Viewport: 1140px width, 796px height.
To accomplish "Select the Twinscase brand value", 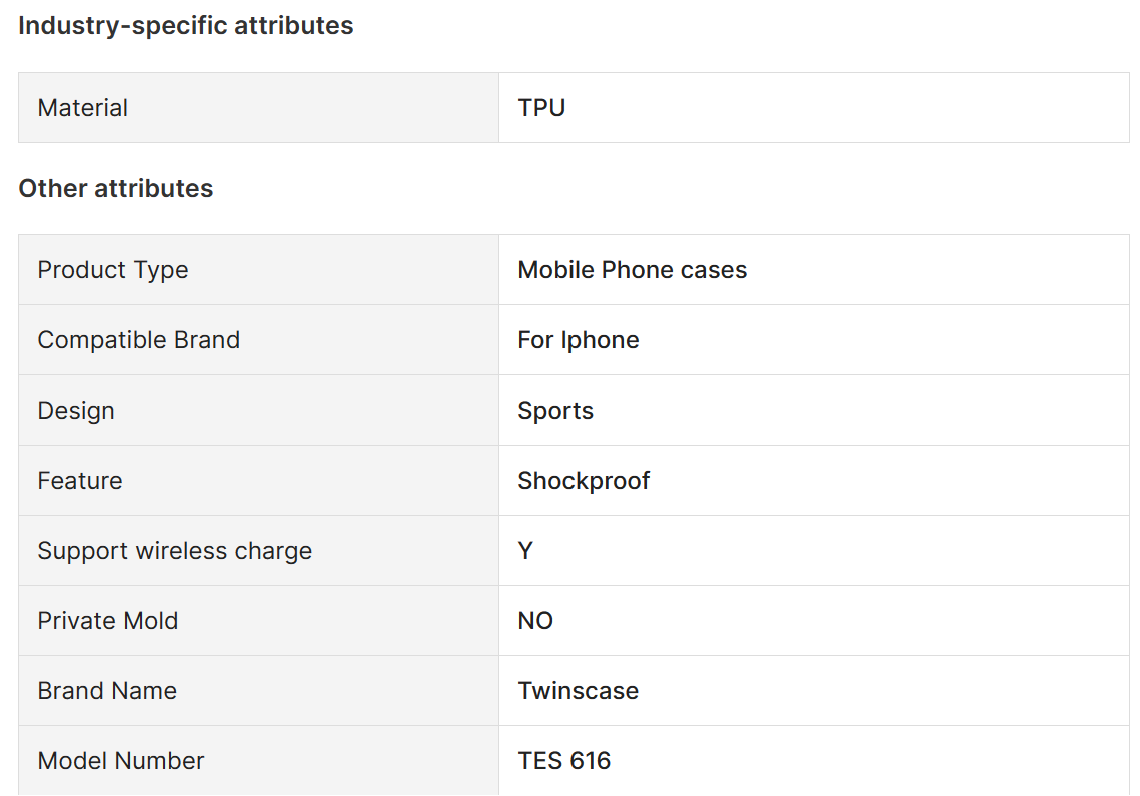I will point(578,691).
